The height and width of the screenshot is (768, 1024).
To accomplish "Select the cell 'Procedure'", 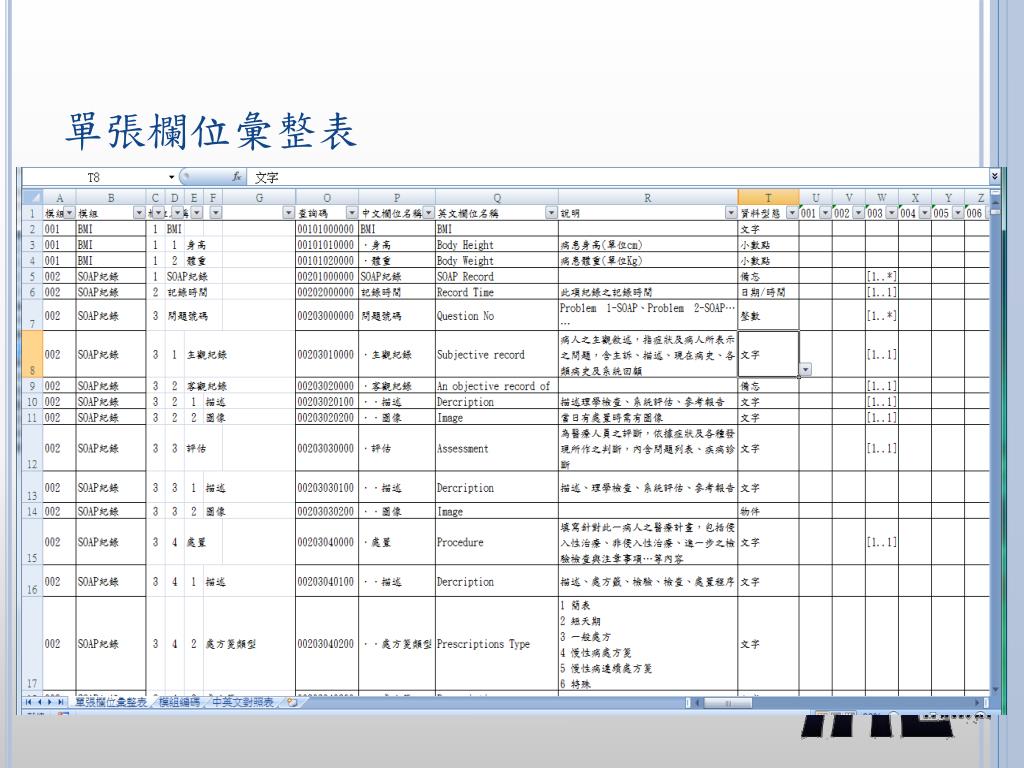I will tap(497, 542).
